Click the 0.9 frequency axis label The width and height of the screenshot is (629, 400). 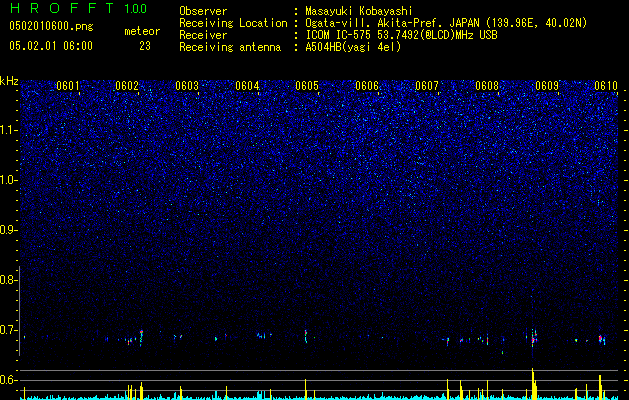pos(9,230)
